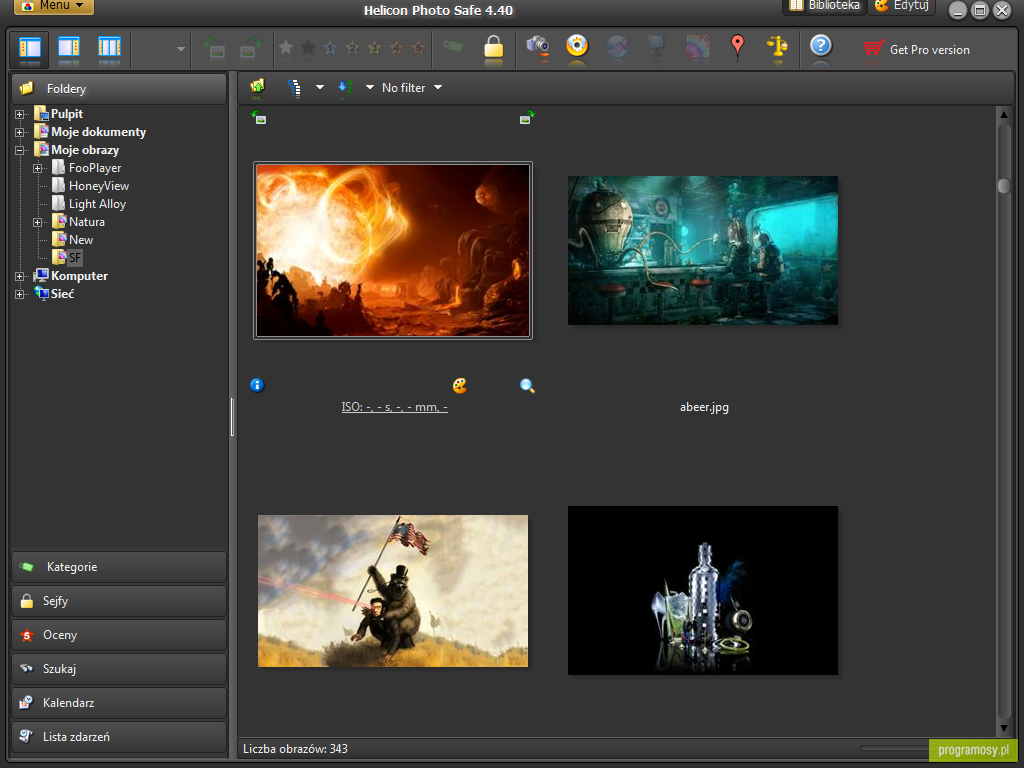1024x768 pixels.
Task: Click the dimmed monitor icon in toolbar
Action: click(657, 46)
